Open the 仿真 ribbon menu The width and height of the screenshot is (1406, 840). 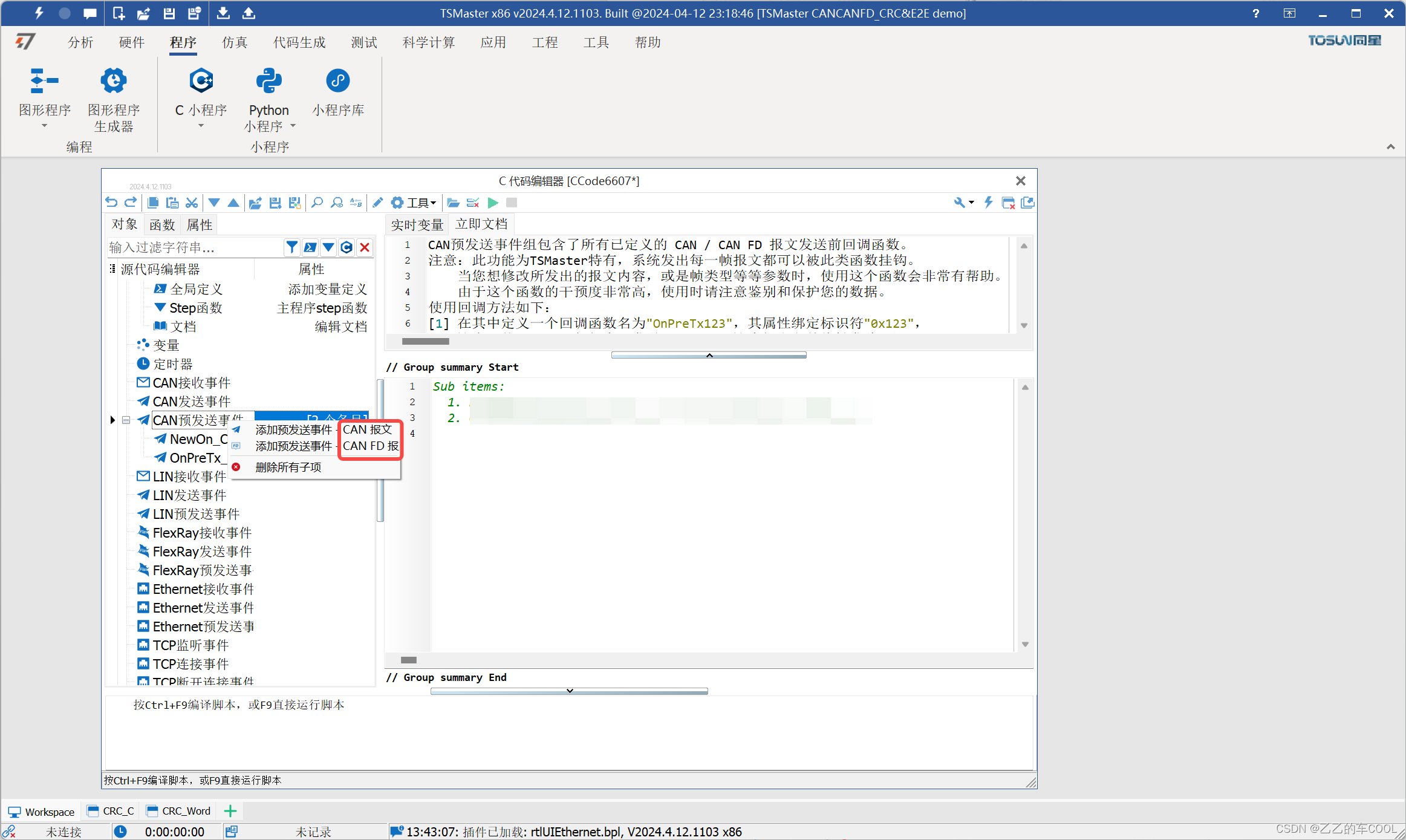click(x=235, y=42)
